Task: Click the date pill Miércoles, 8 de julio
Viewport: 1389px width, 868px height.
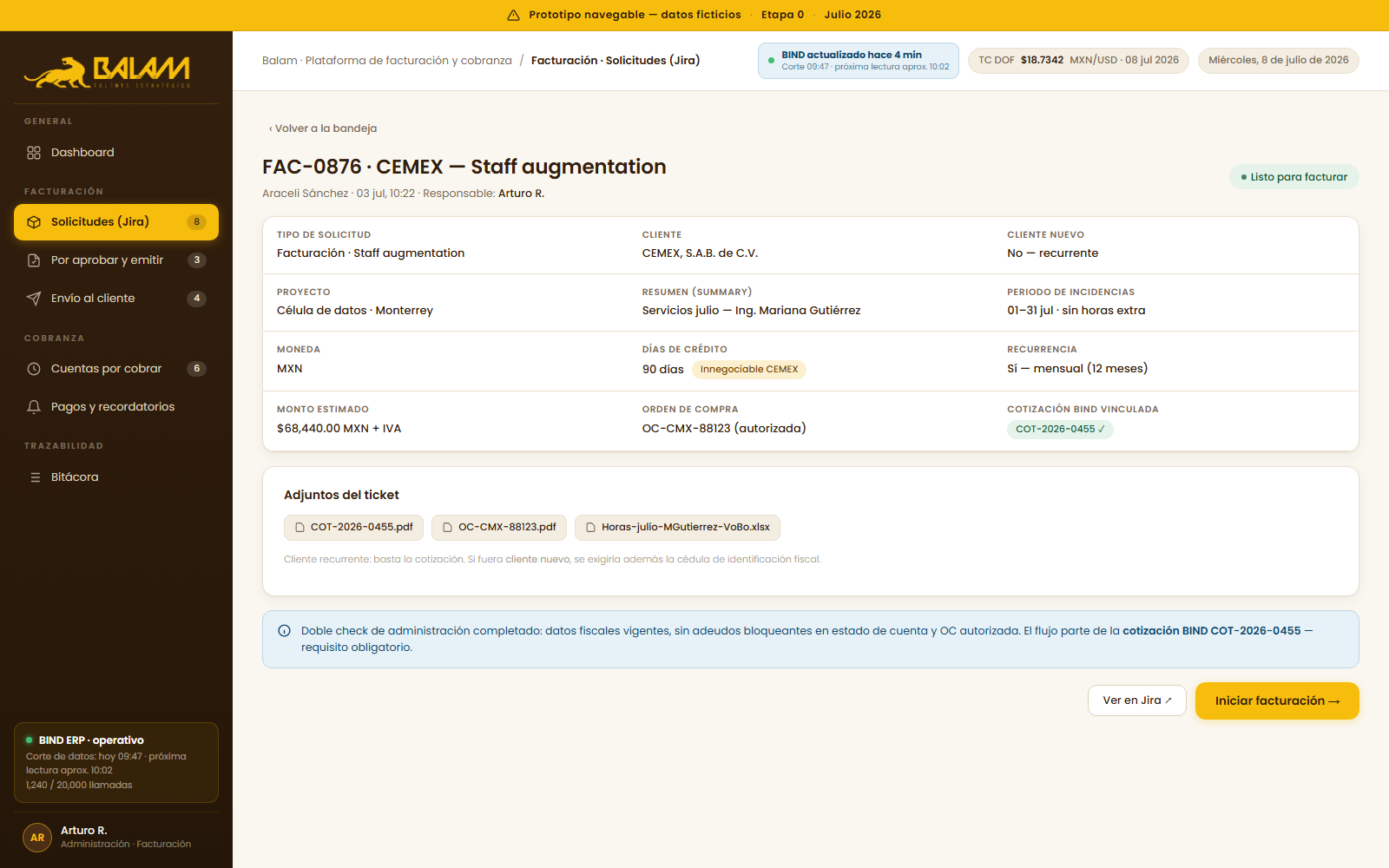Action: (1279, 61)
